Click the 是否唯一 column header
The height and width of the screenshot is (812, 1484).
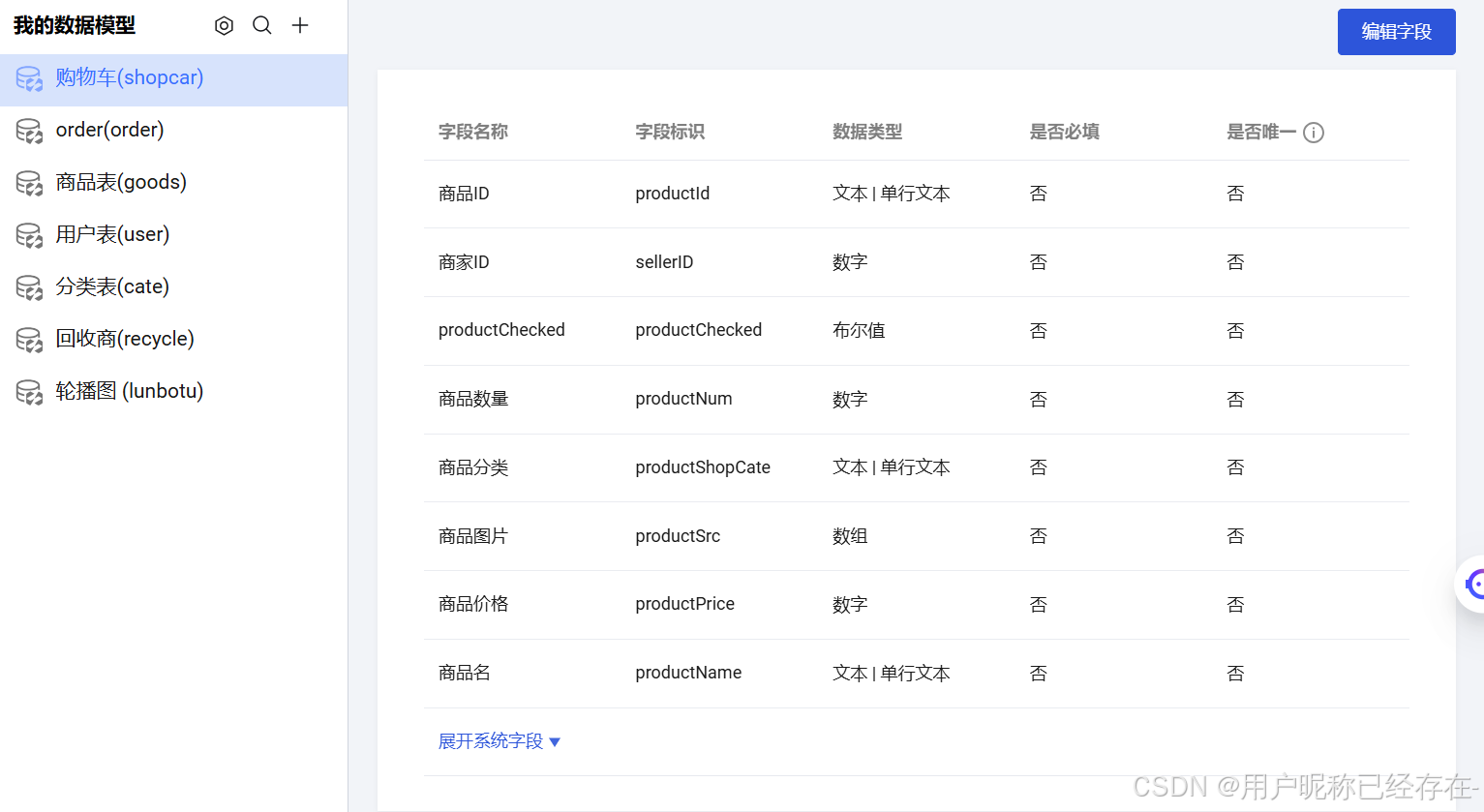(1261, 132)
